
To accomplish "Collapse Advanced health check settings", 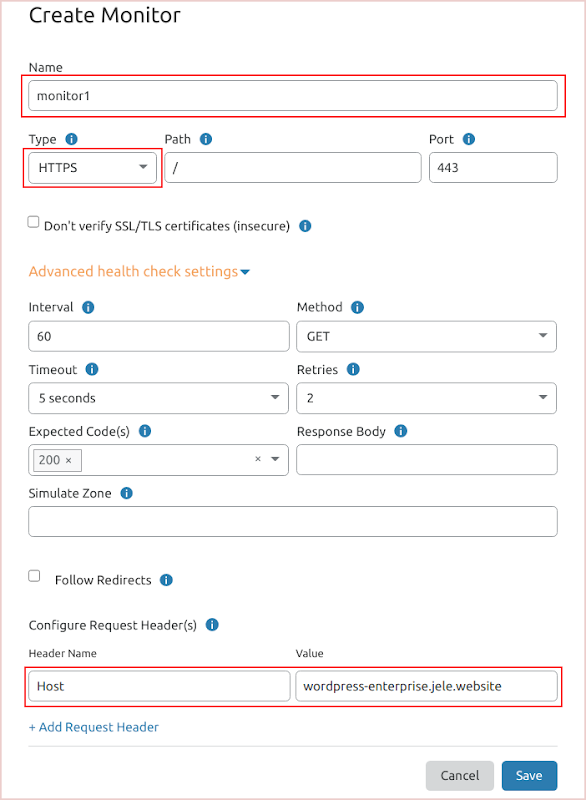I will tap(139, 271).
